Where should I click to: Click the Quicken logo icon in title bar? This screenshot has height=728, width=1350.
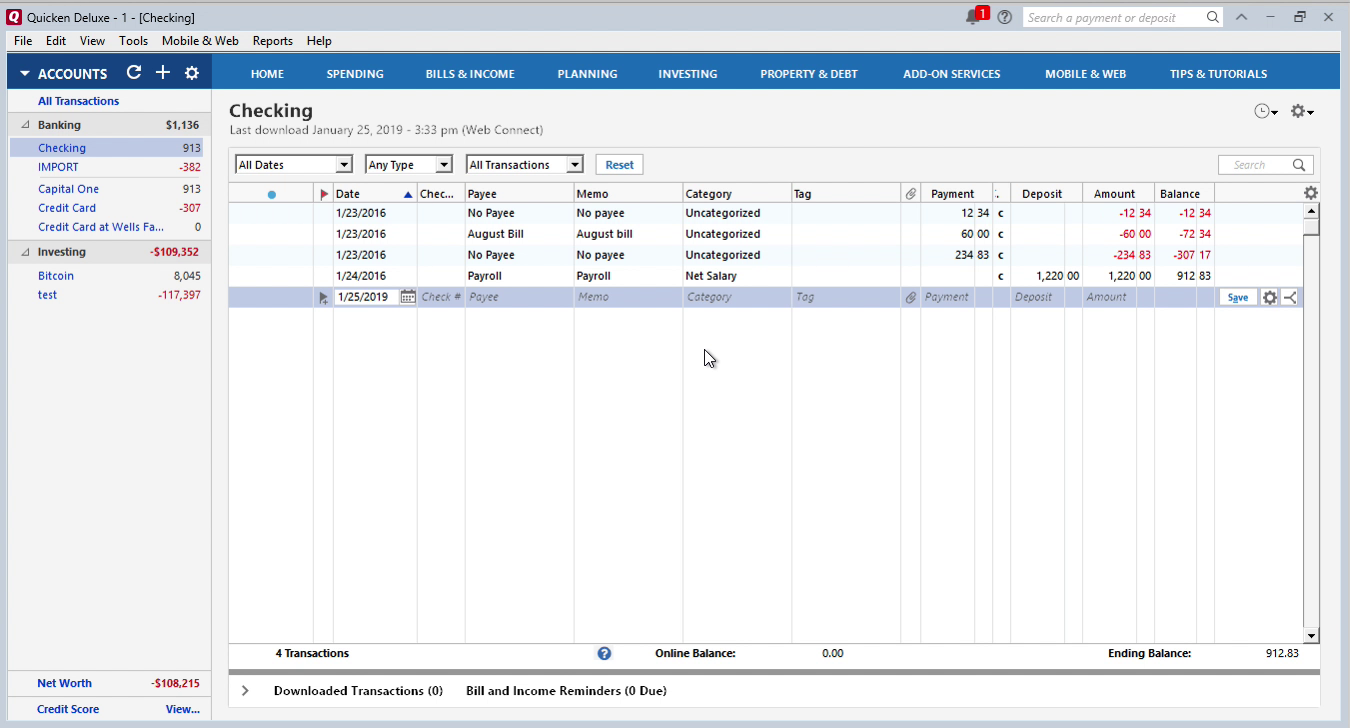tap(14, 17)
